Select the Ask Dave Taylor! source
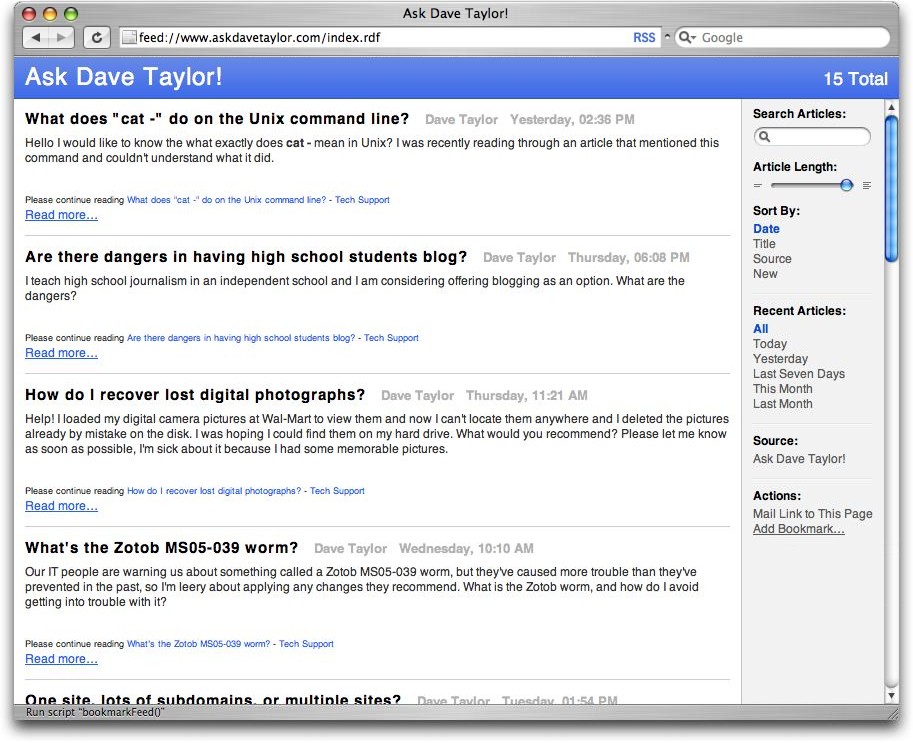The height and width of the screenshot is (743, 913). [x=799, y=459]
